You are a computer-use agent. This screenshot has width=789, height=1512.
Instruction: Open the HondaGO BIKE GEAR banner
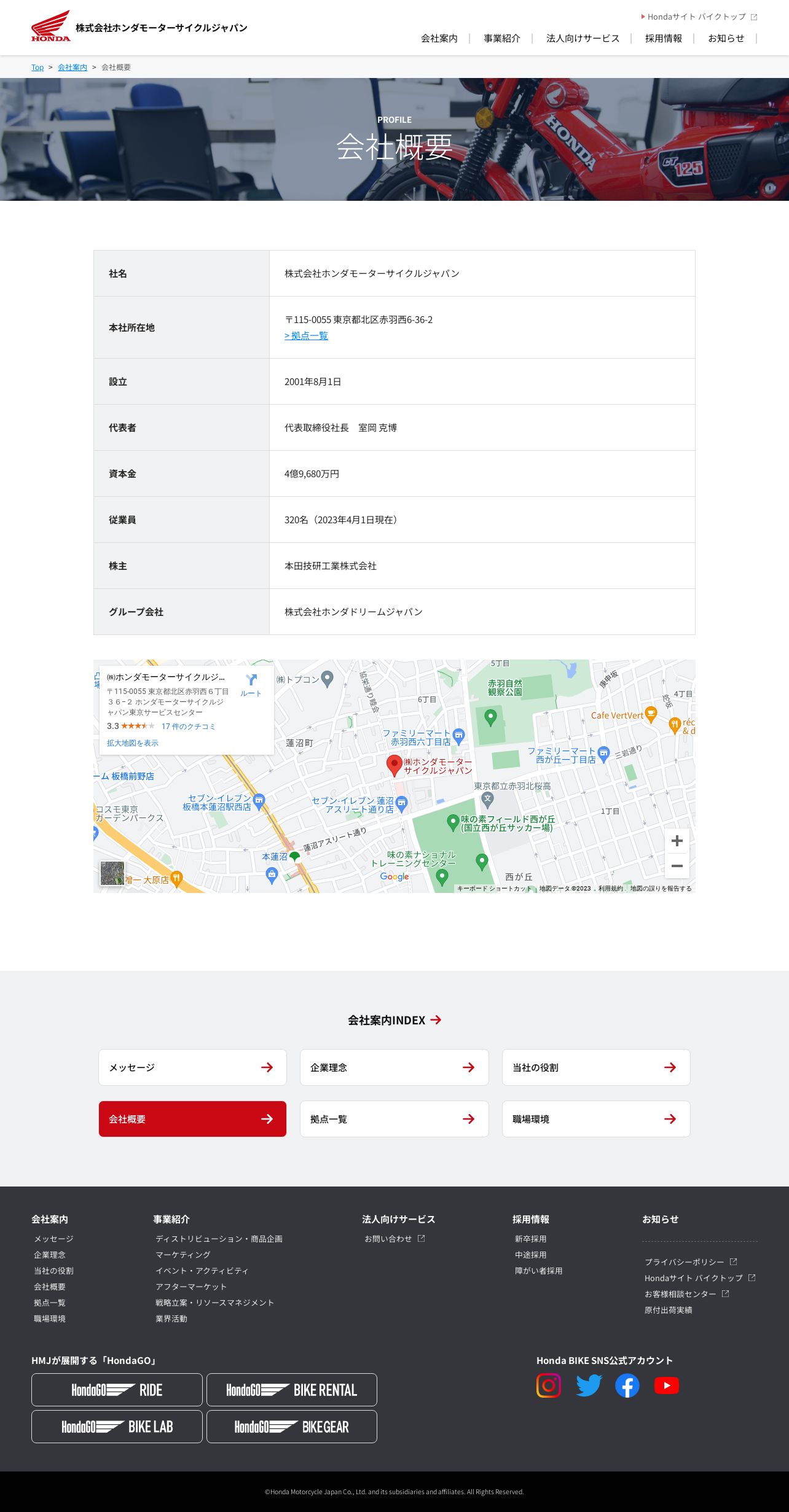tap(292, 1427)
